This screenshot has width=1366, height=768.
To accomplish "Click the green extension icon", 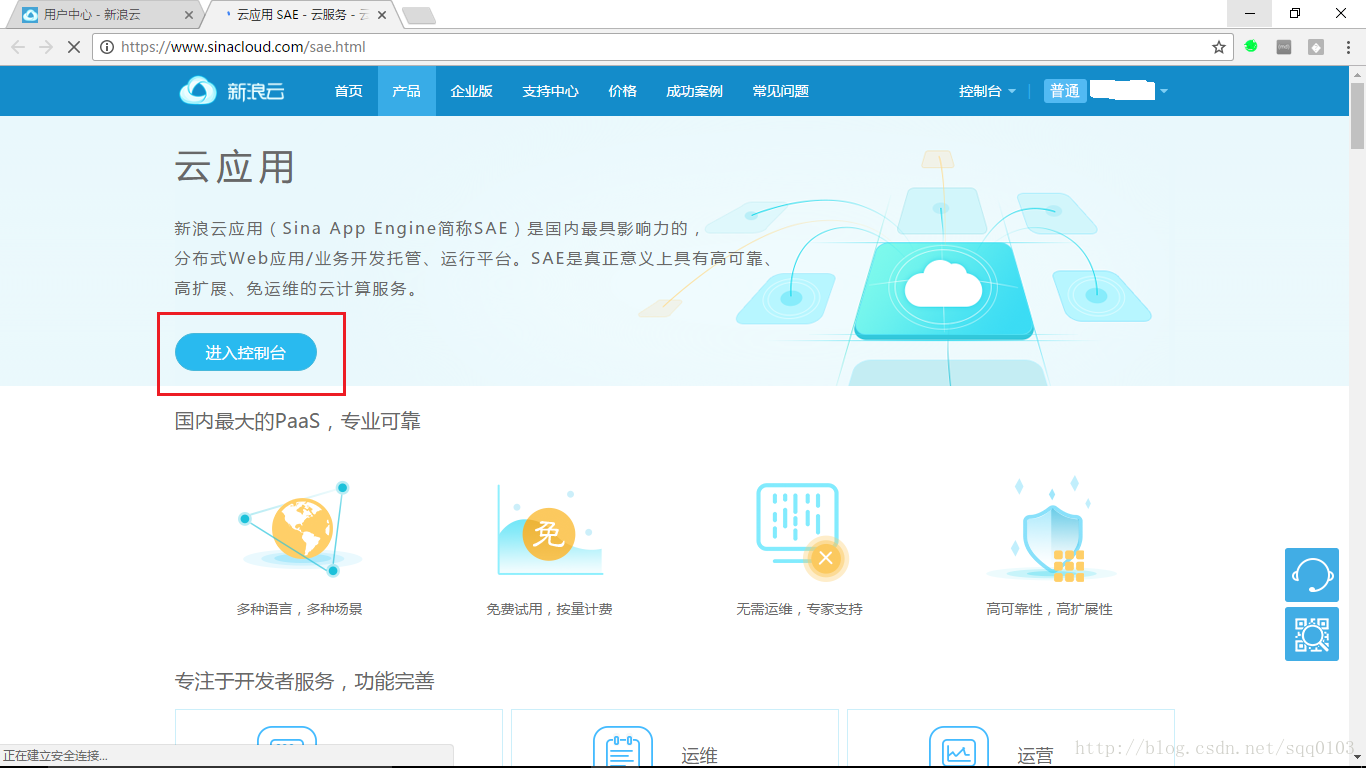I will tap(1251, 46).
